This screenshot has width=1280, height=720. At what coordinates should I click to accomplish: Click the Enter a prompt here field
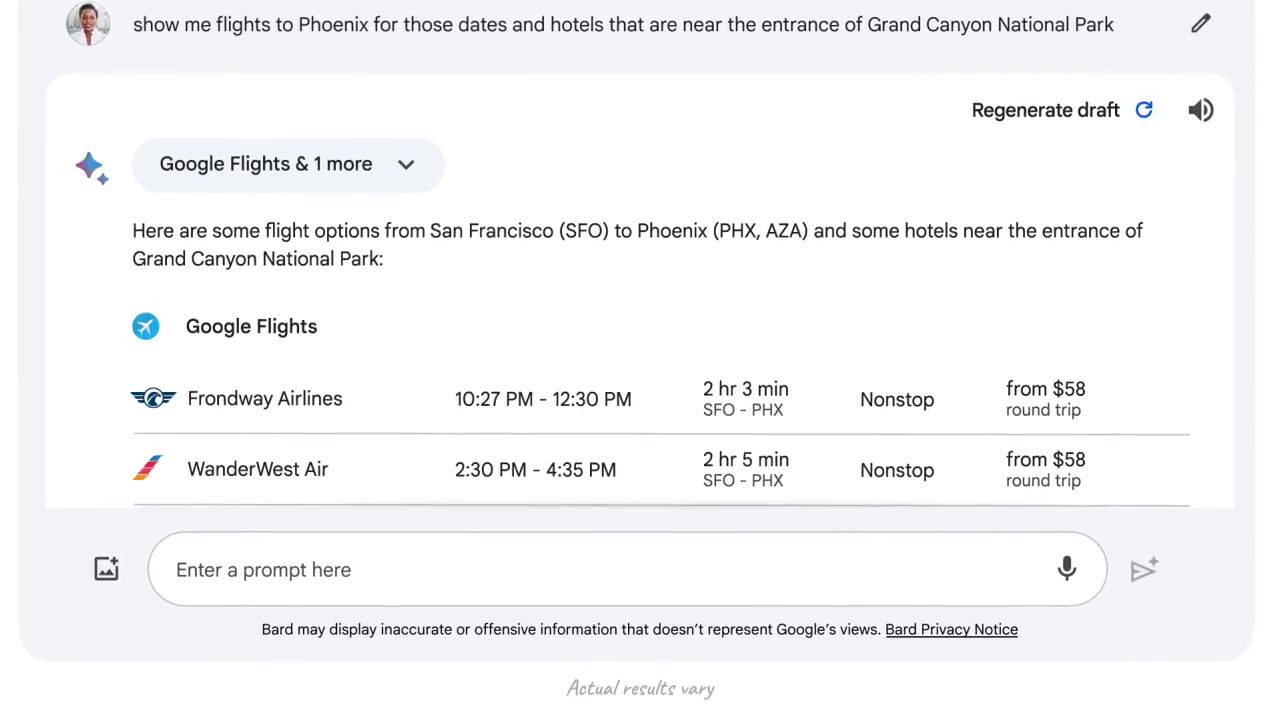(627, 569)
